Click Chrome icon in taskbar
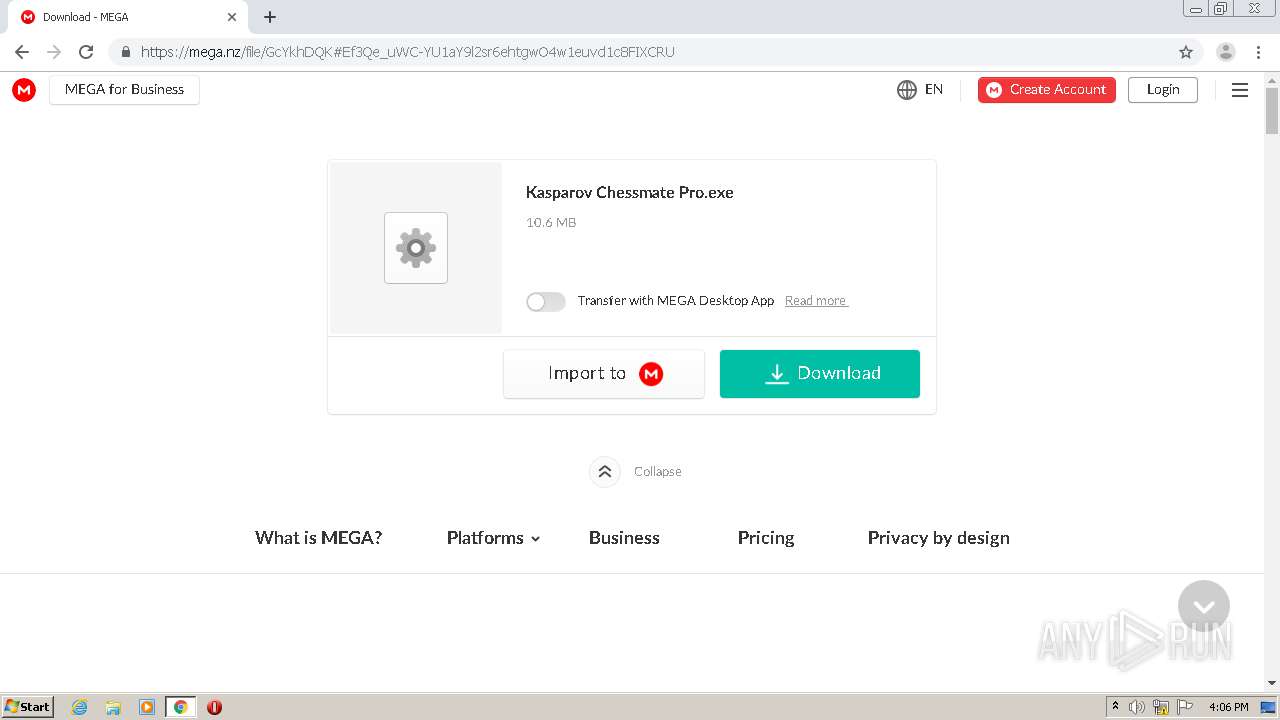Image resolution: width=1280 pixels, height=720 pixels. [180, 707]
